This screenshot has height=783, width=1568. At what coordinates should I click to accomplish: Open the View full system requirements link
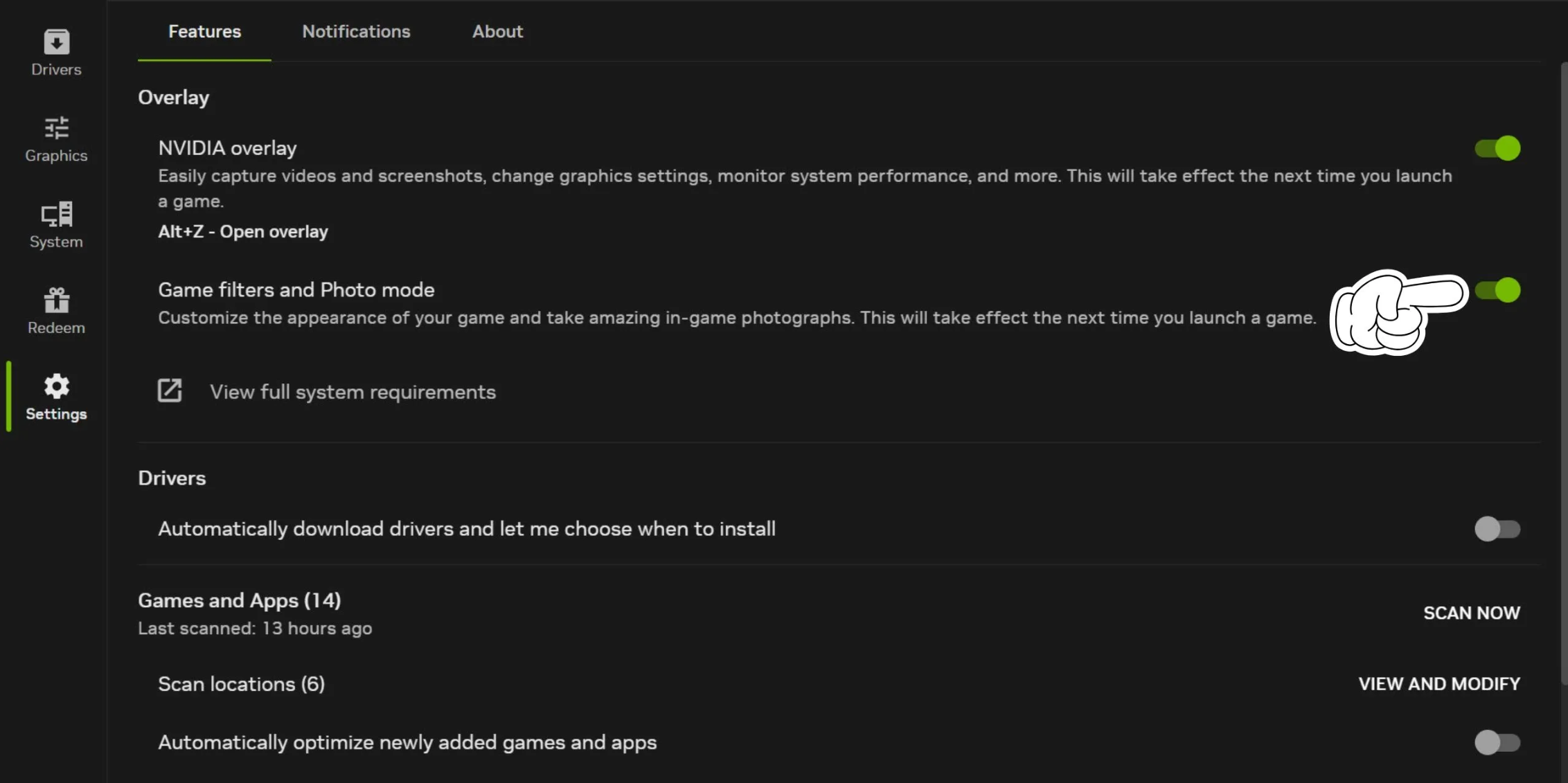[353, 392]
